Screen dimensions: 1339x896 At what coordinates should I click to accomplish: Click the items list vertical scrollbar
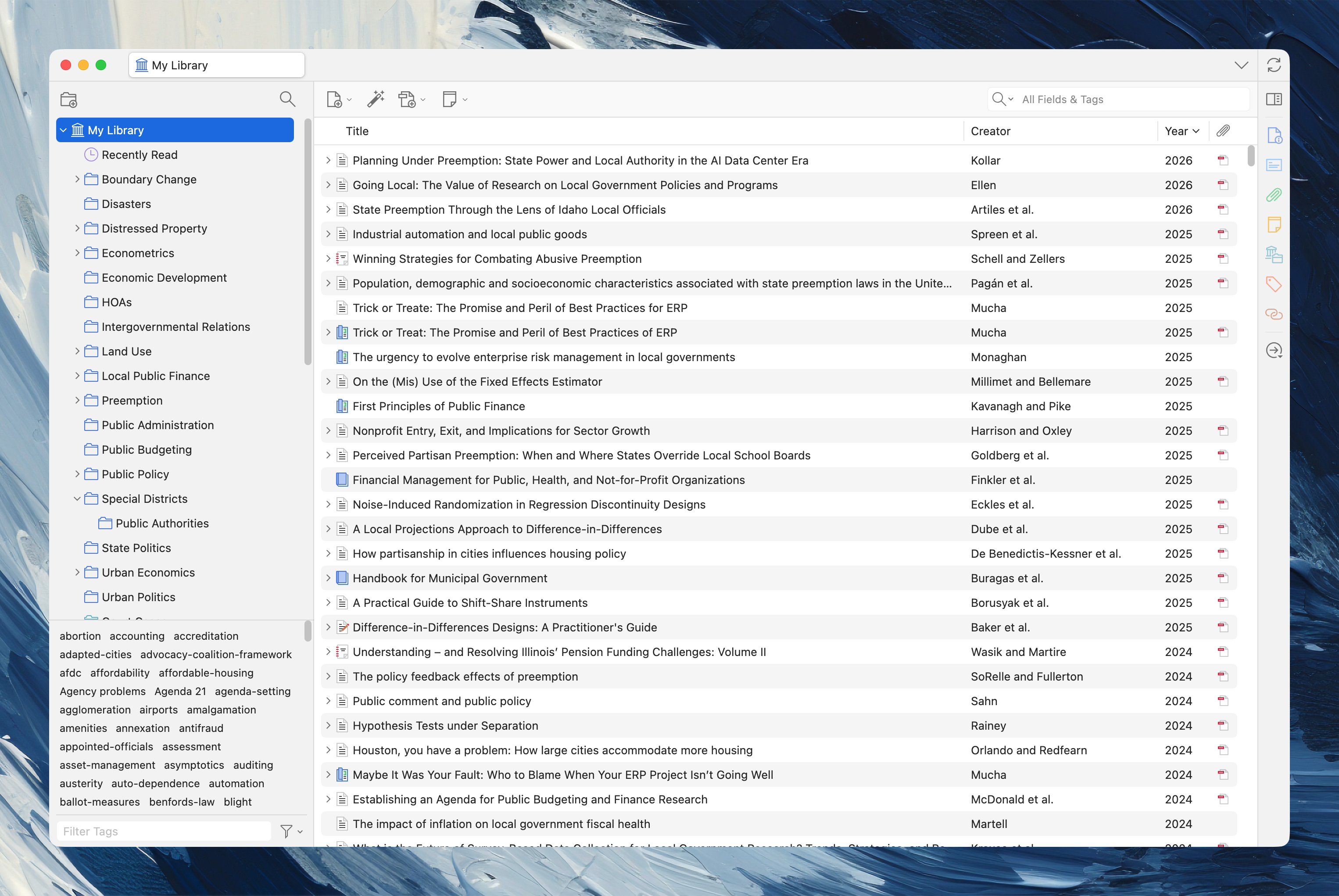(x=1251, y=156)
